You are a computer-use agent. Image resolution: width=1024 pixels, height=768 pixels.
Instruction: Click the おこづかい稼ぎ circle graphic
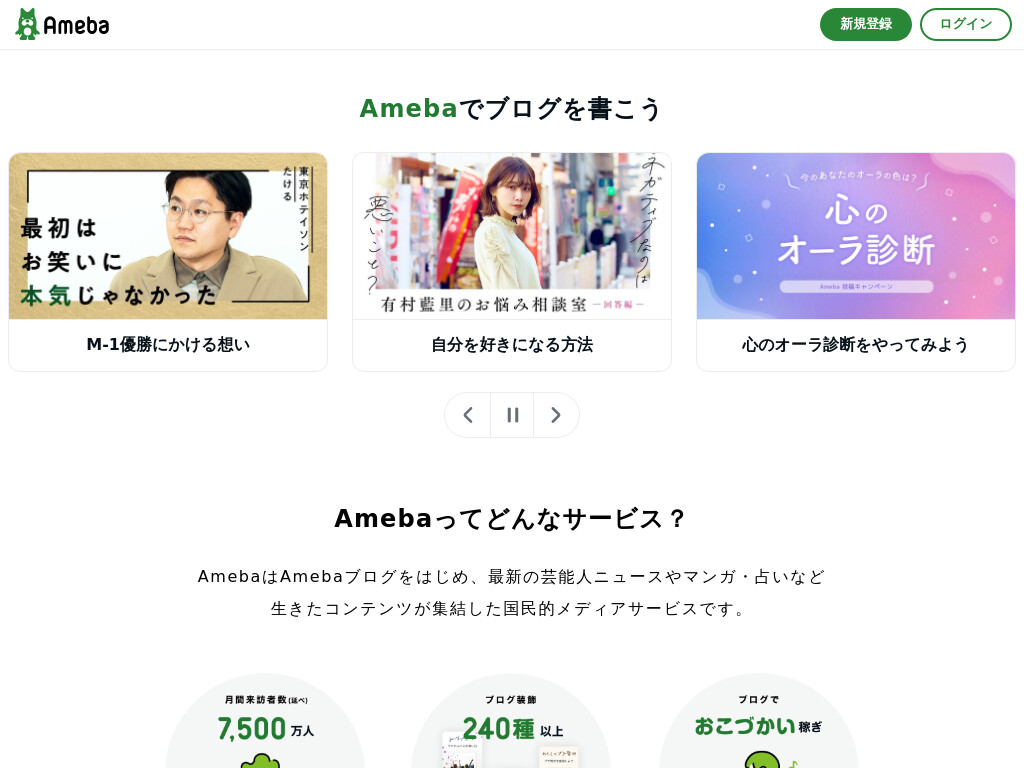point(758,721)
